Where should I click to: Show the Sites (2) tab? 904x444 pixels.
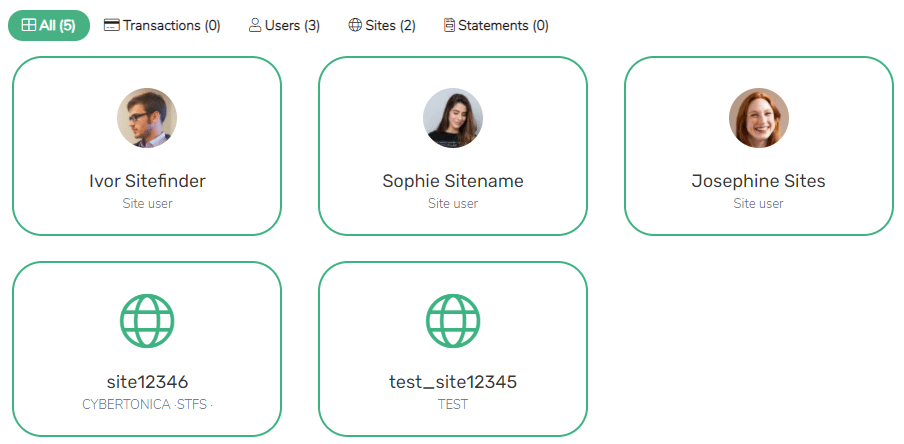pyautogui.click(x=382, y=25)
